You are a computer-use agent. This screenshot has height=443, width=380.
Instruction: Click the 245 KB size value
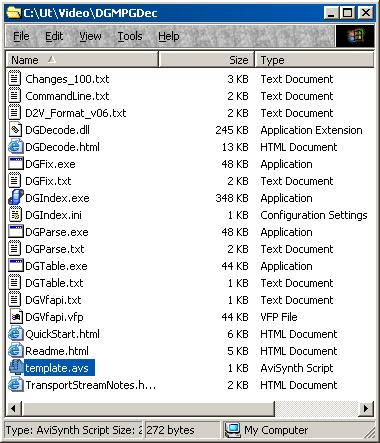pyautogui.click(x=232, y=130)
